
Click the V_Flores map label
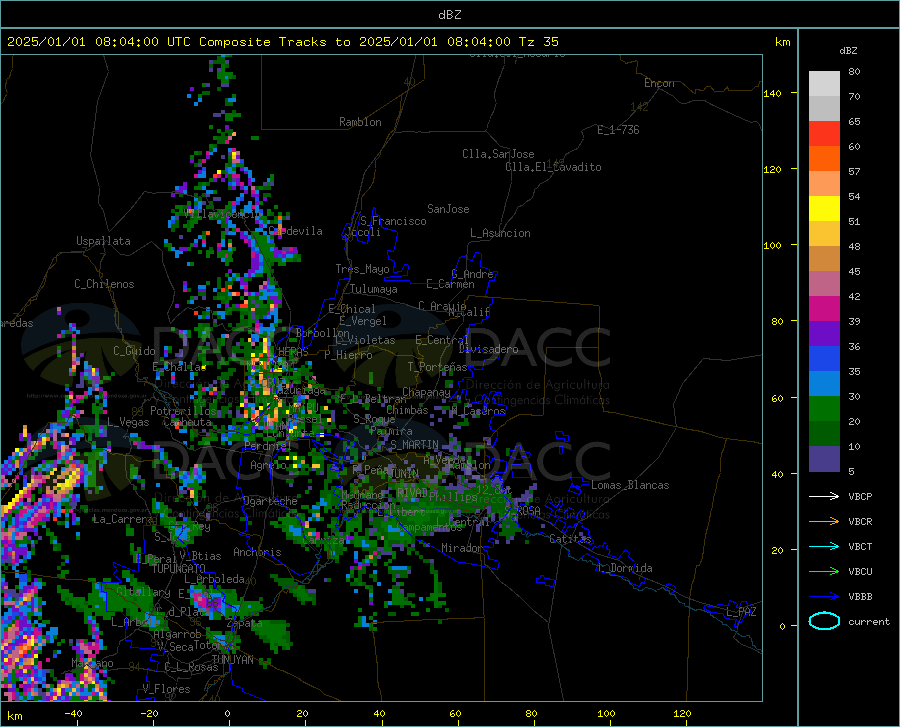tap(166, 689)
